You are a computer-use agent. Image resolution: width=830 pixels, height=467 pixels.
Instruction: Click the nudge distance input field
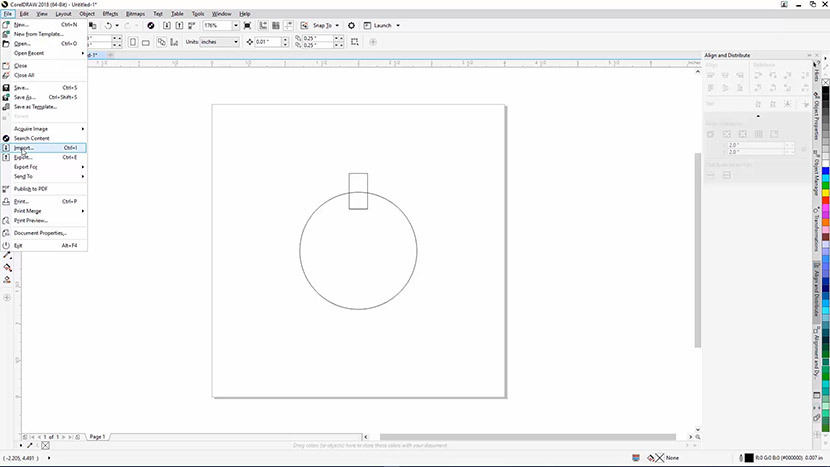(267, 42)
